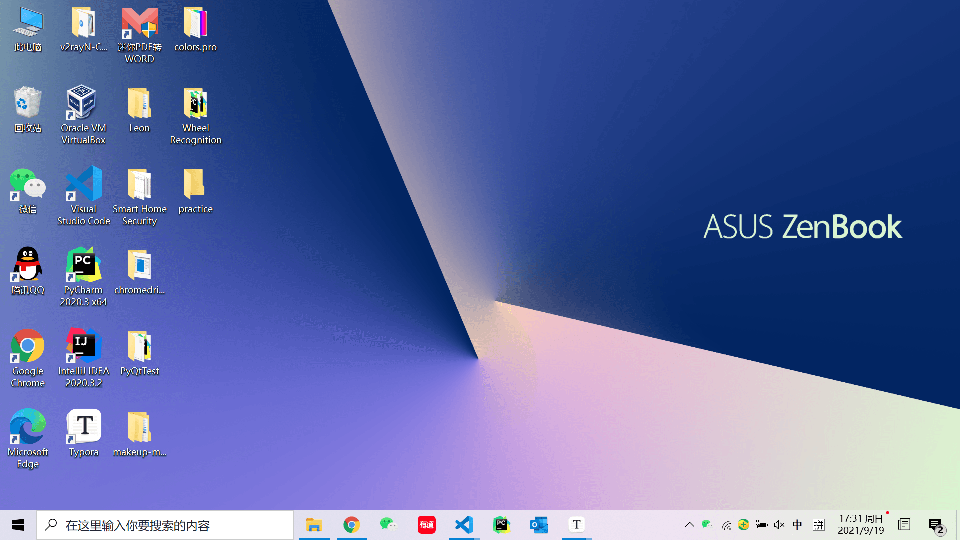Screen dimensions: 960x540
Task: Select the PDF to WORD shortcut
Action: [x=140, y=35]
